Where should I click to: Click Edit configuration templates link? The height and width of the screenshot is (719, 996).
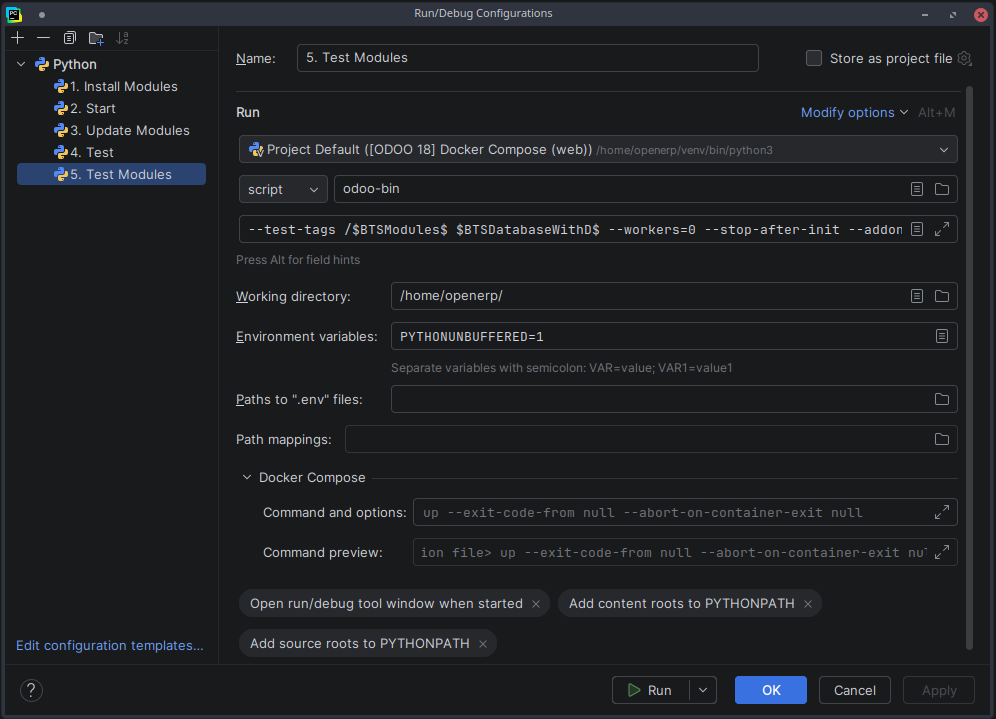click(x=110, y=645)
